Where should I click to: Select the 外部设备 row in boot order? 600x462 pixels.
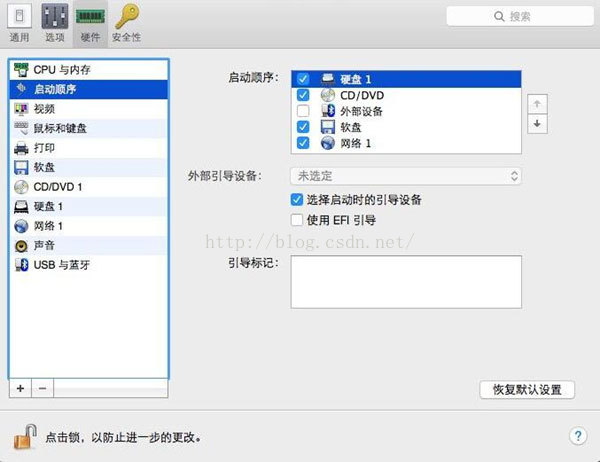pos(406,111)
